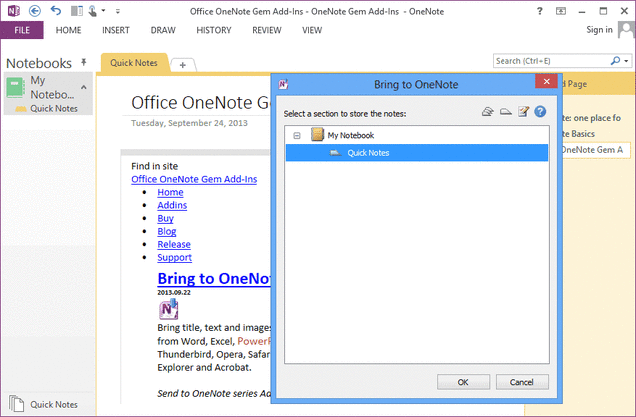This screenshot has width=636, height=417.
Task: Click the Undo arrow in quick access toolbar
Action: (x=56, y=11)
